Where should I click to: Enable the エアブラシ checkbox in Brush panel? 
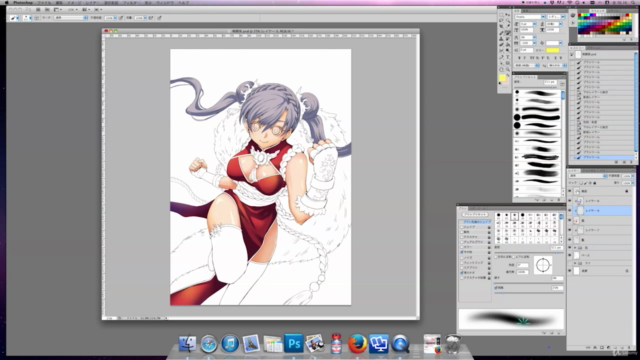(462, 268)
